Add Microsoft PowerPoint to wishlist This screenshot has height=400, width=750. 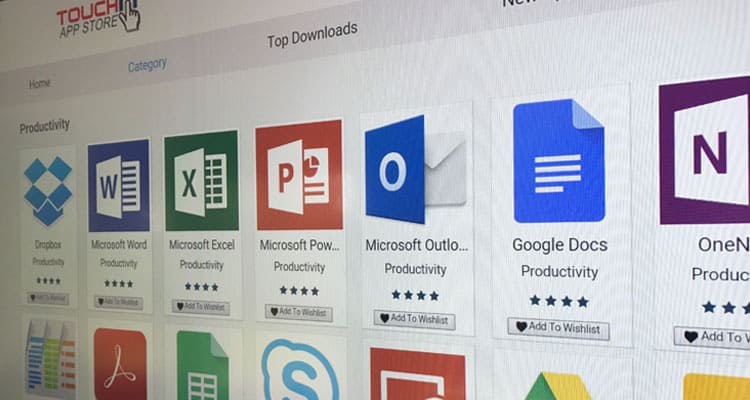[298, 313]
